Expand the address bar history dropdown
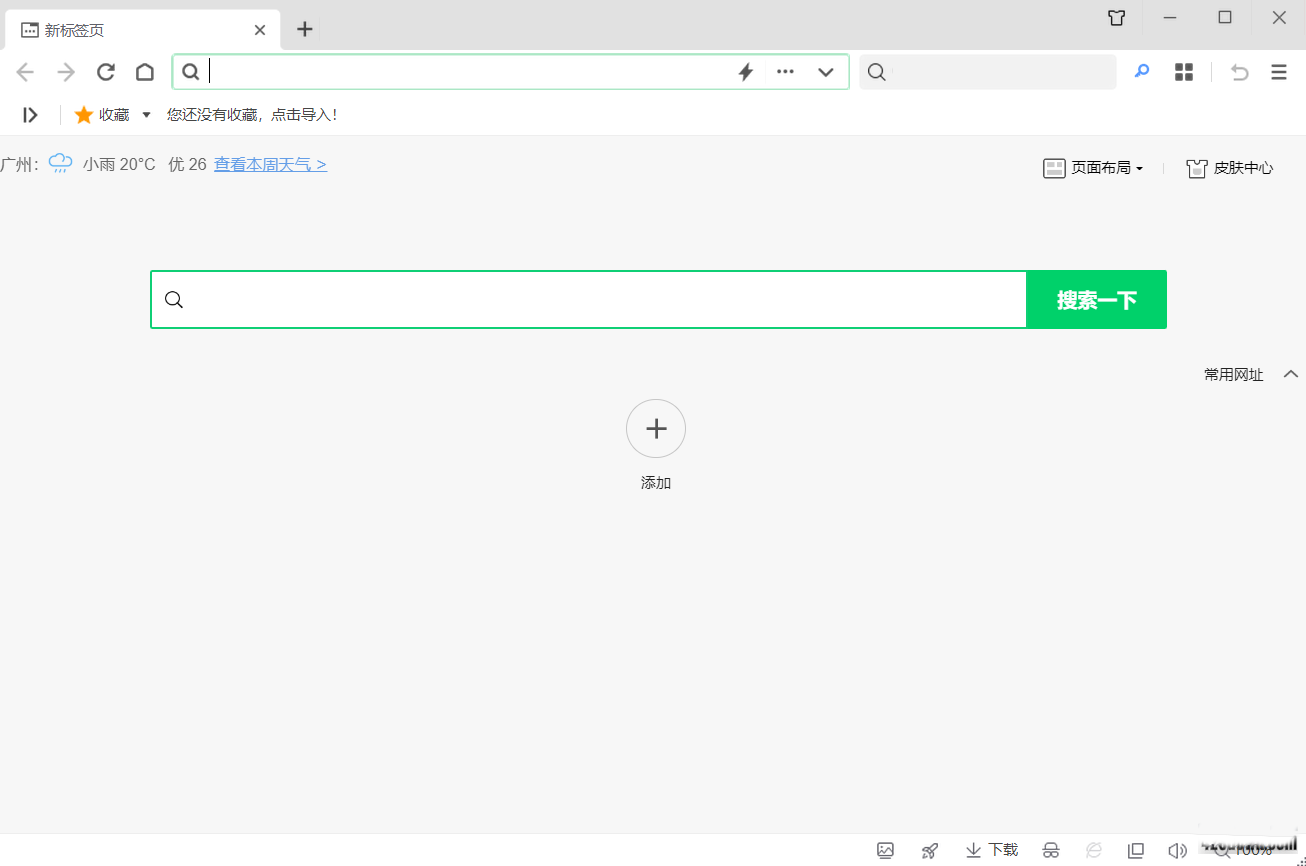Image resolution: width=1306 pixels, height=866 pixels. point(826,72)
